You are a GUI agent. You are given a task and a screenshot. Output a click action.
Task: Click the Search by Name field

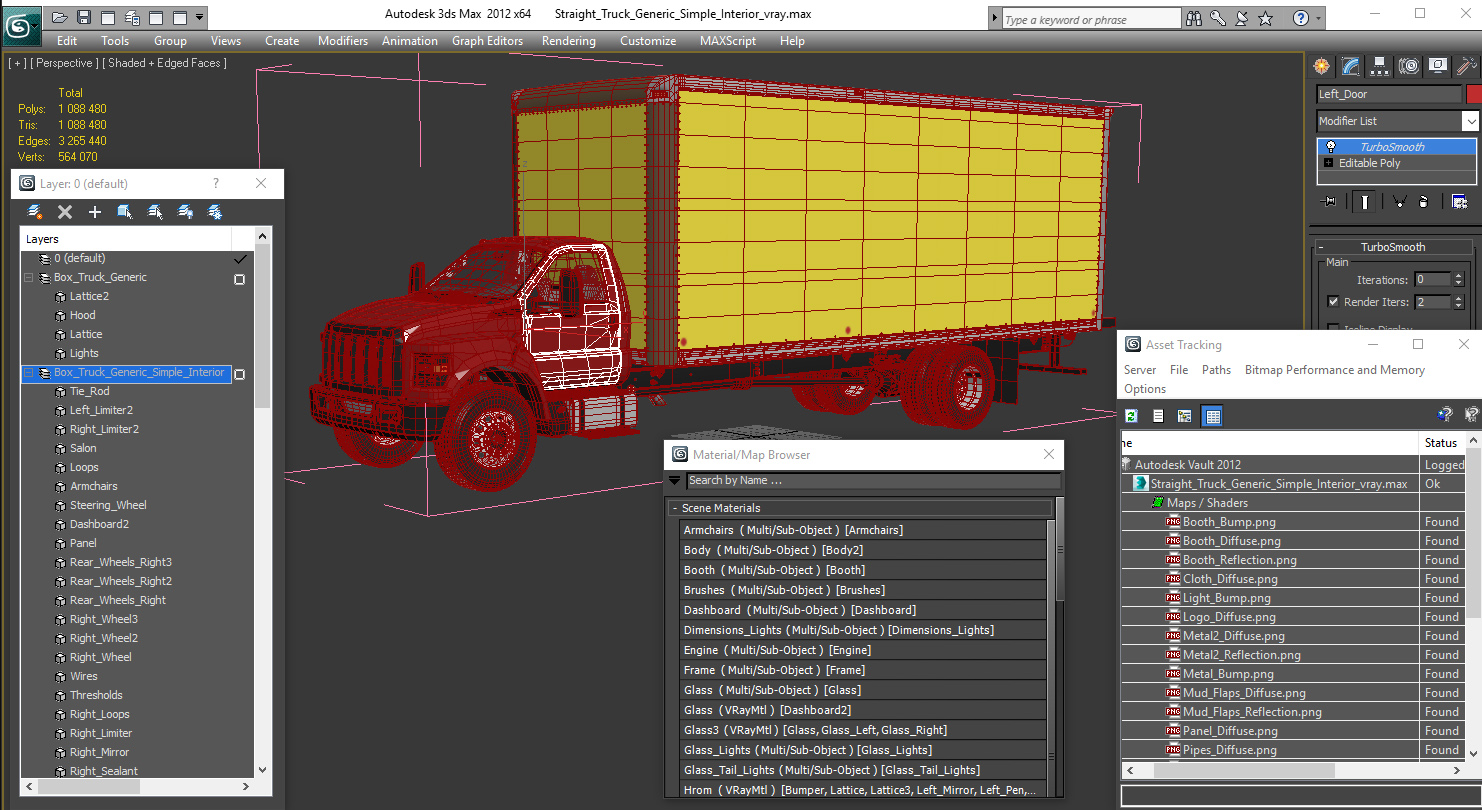[873, 481]
